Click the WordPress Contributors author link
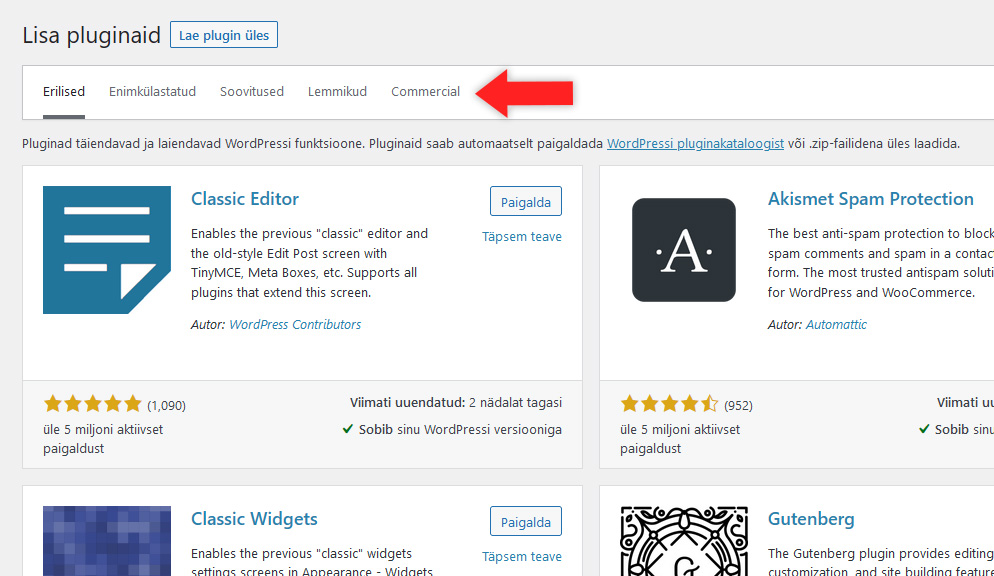 [295, 325]
